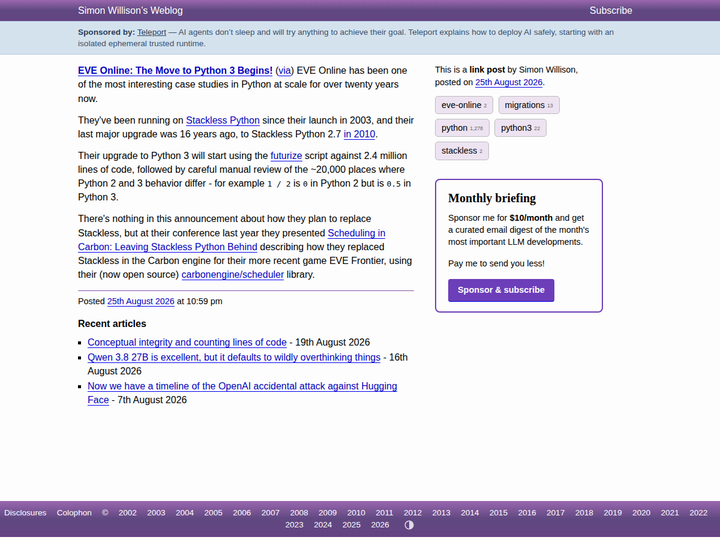Screen dimensions: 720x540
Task: Click the sidebar 25th August 2026 date link
Action: (508, 82)
